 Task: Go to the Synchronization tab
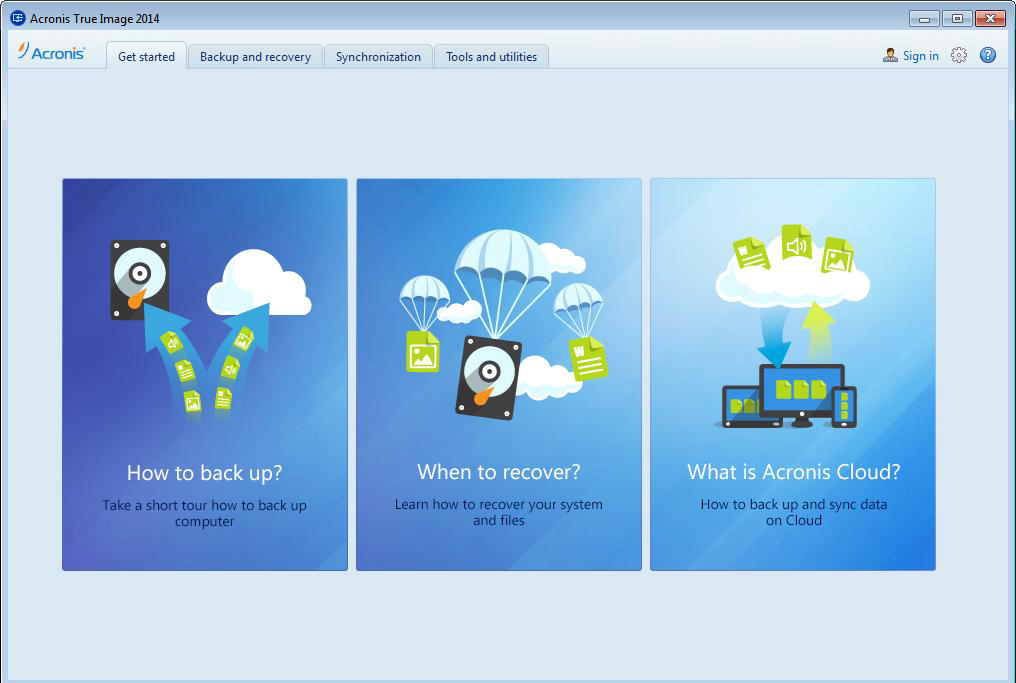(378, 57)
